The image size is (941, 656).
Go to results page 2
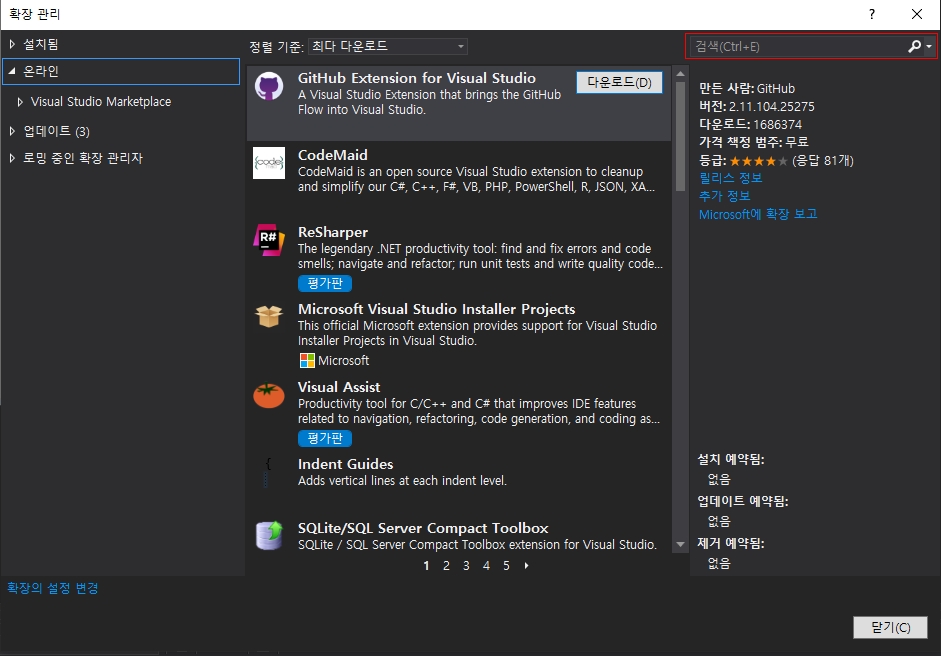[446, 565]
